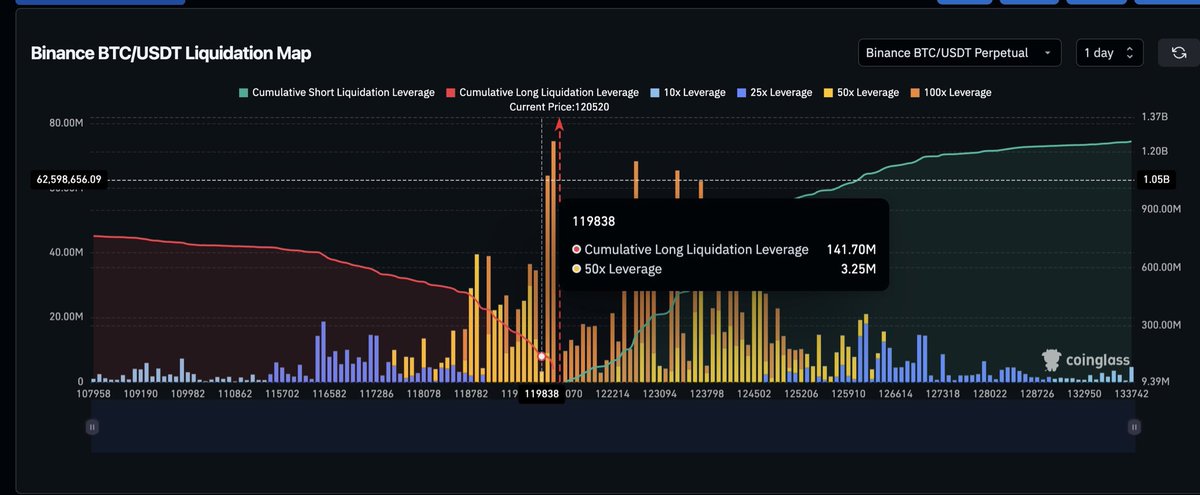Click the left zoom slider handle

click(x=92, y=426)
